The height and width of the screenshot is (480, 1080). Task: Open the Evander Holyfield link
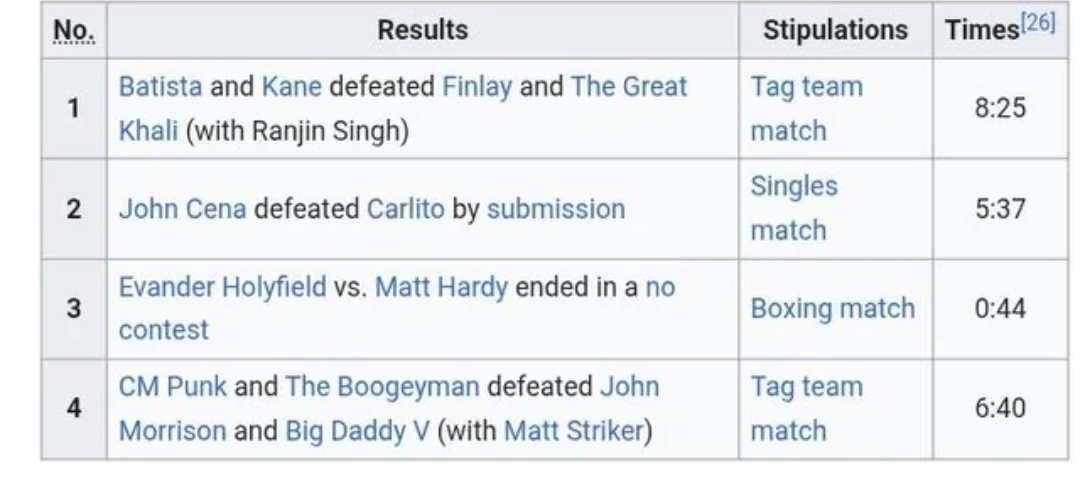pyautogui.click(x=222, y=287)
